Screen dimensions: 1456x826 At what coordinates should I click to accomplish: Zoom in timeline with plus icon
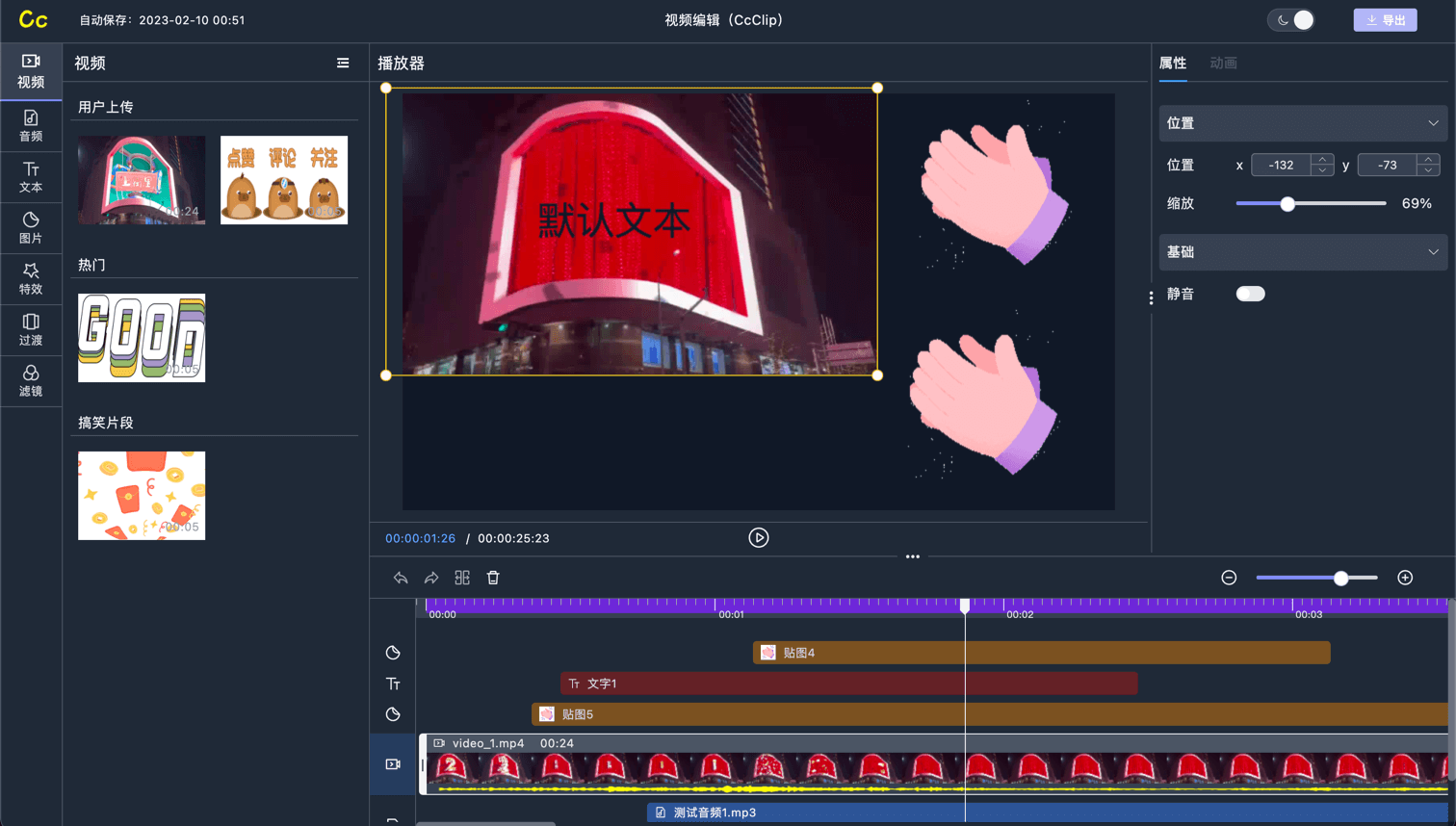point(1405,578)
